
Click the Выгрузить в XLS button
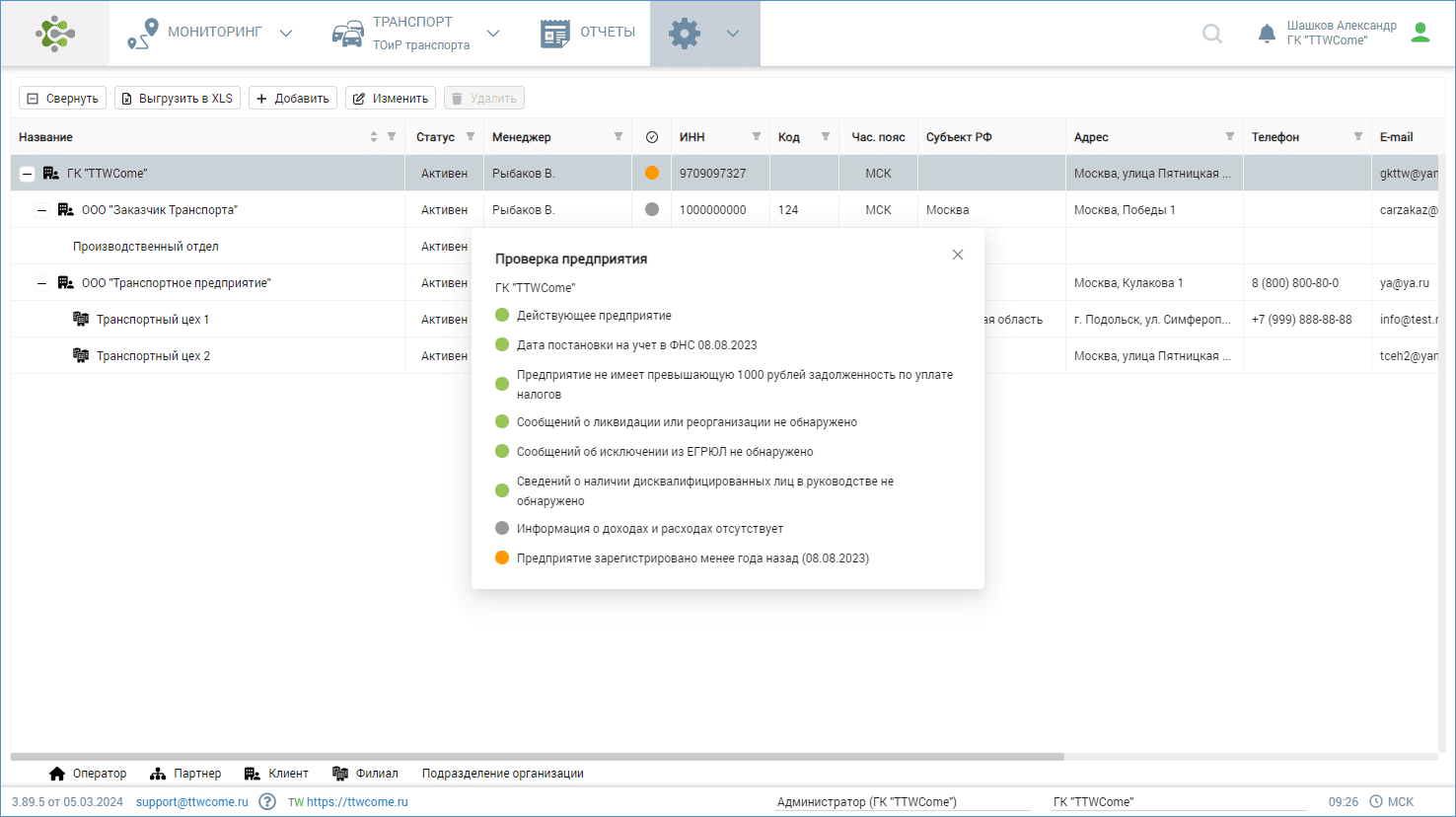tap(178, 99)
